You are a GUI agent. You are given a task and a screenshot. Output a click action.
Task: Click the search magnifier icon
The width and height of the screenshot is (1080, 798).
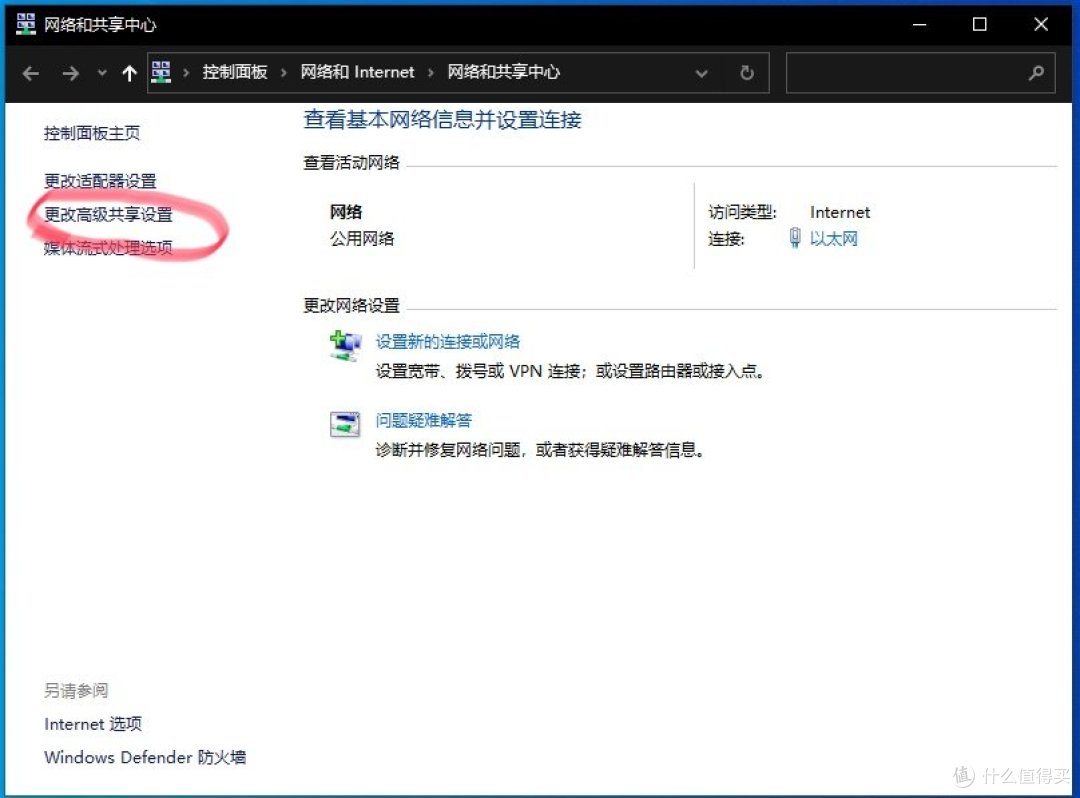point(1036,73)
